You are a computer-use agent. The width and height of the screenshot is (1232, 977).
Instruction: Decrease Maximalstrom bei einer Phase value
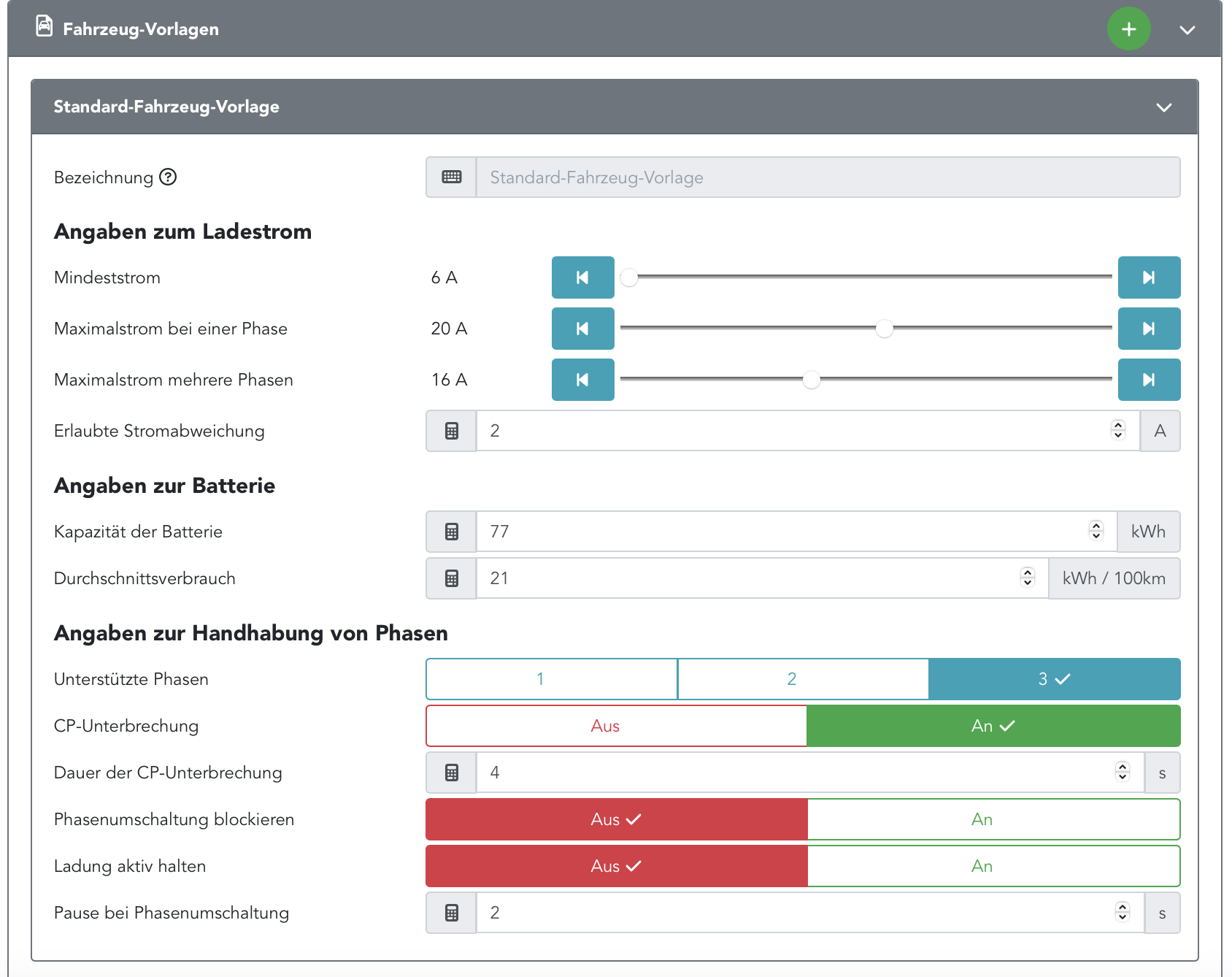pyautogui.click(x=582, y=329)
